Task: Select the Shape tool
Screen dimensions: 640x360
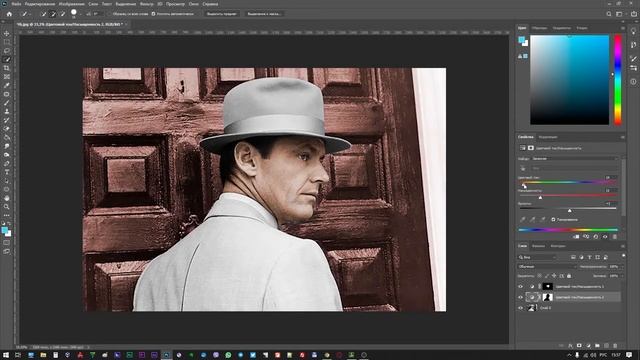Action: pos(7,189)
